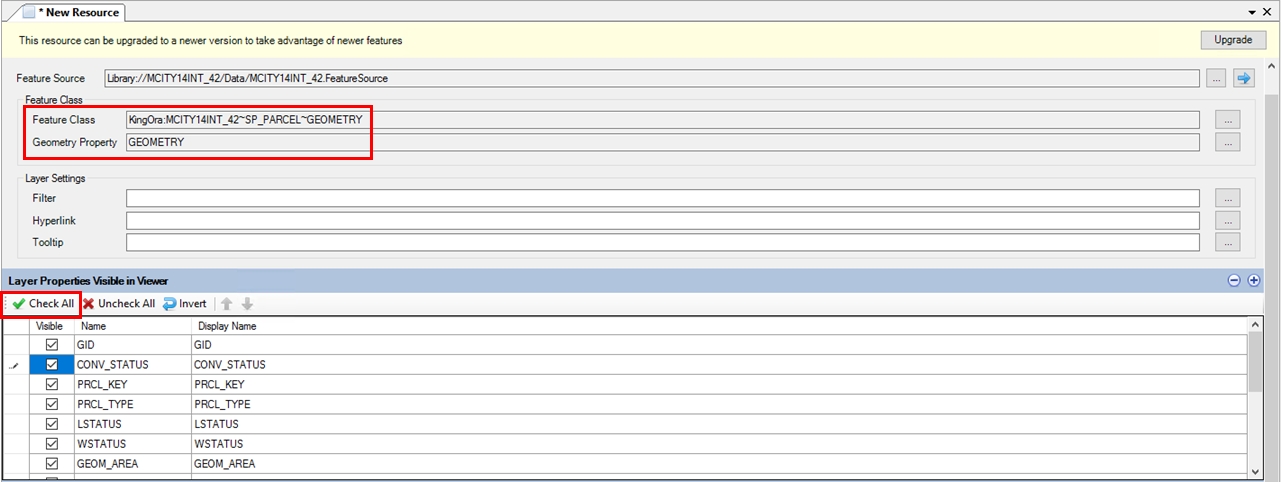Collapse Layer Properties section with minus icon
The height and width of the screenshot is (482, 1281).
point(1234,281)
